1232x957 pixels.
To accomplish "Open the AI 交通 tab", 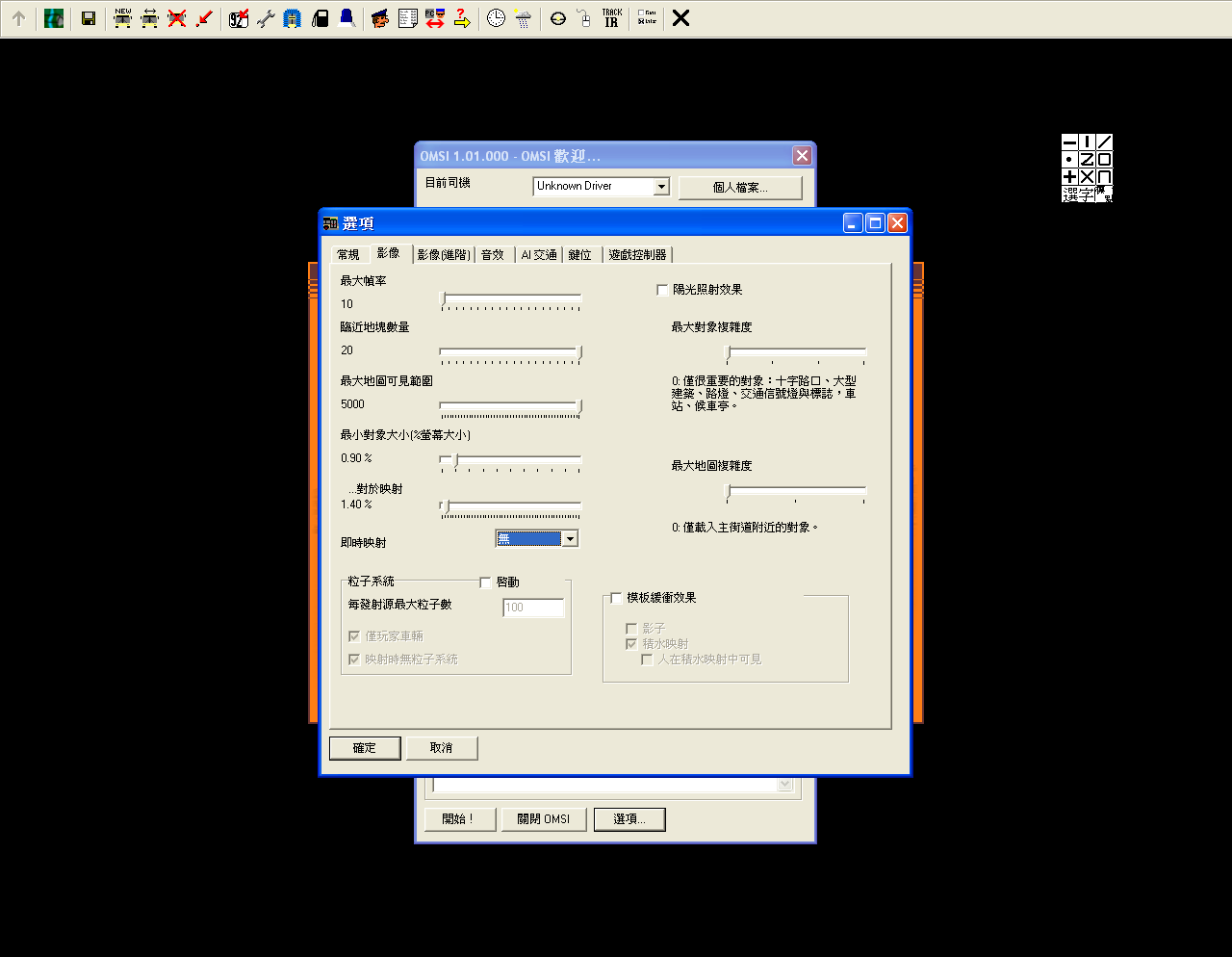I will [x=539, y=255].
